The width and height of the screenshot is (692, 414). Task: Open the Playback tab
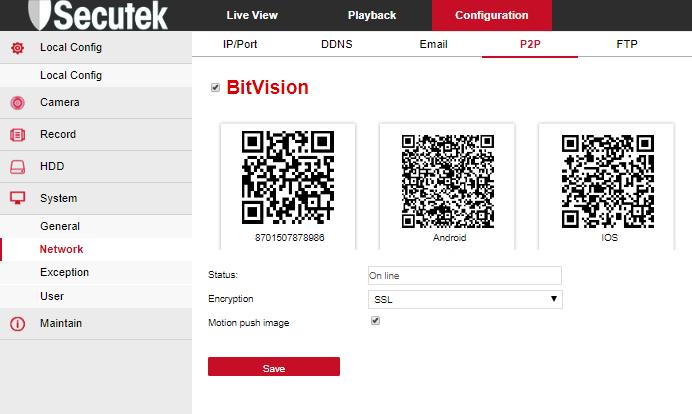point(372,15)
